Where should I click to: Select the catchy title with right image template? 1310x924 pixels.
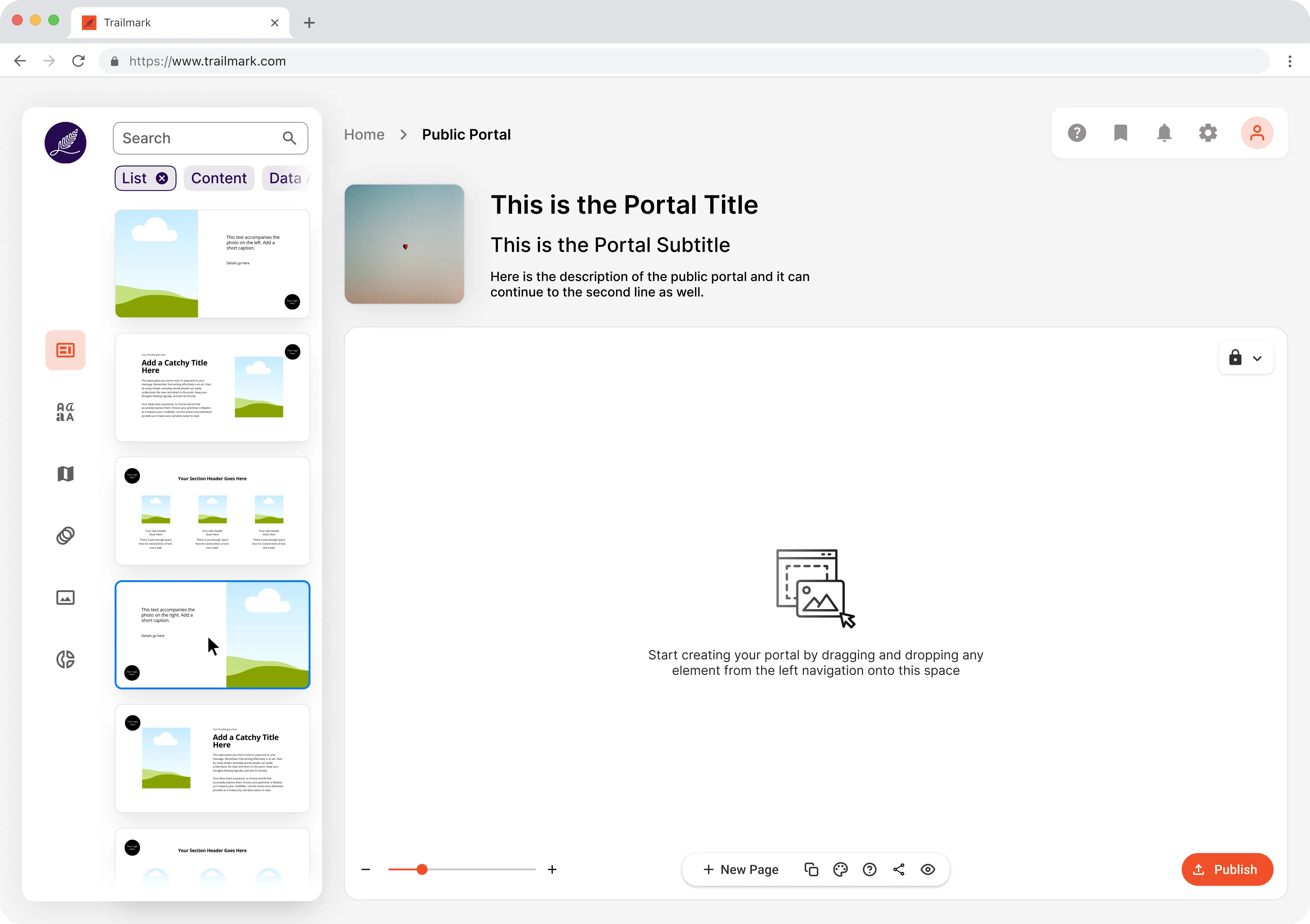tap(212, 387)
